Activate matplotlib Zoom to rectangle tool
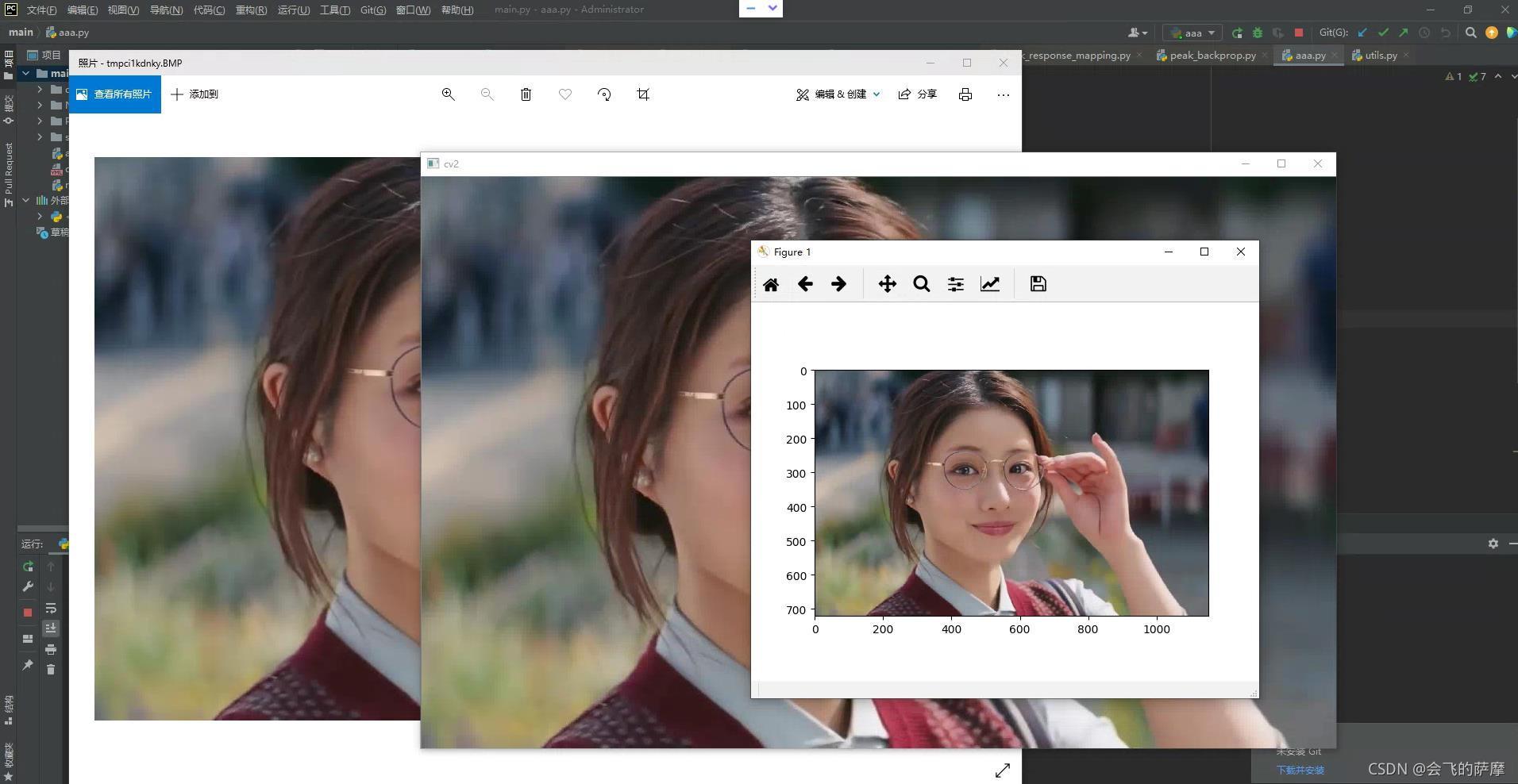1518x784 pixels. point(921,284)
